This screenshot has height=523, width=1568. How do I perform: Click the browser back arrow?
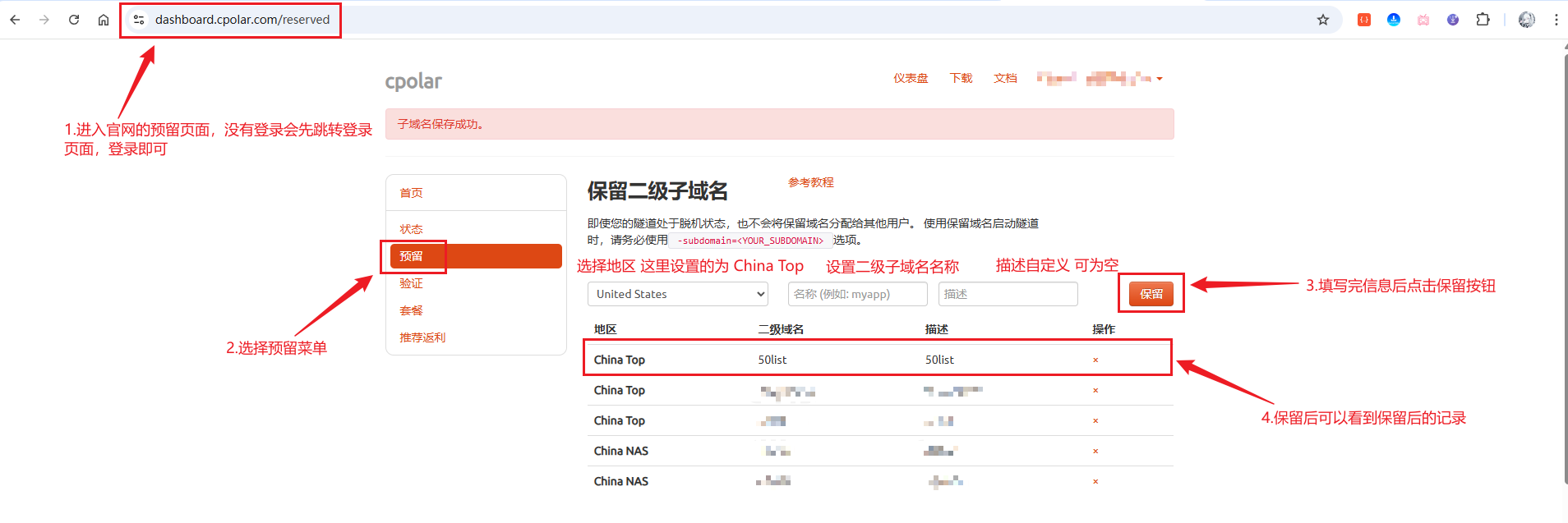point(15,20)
